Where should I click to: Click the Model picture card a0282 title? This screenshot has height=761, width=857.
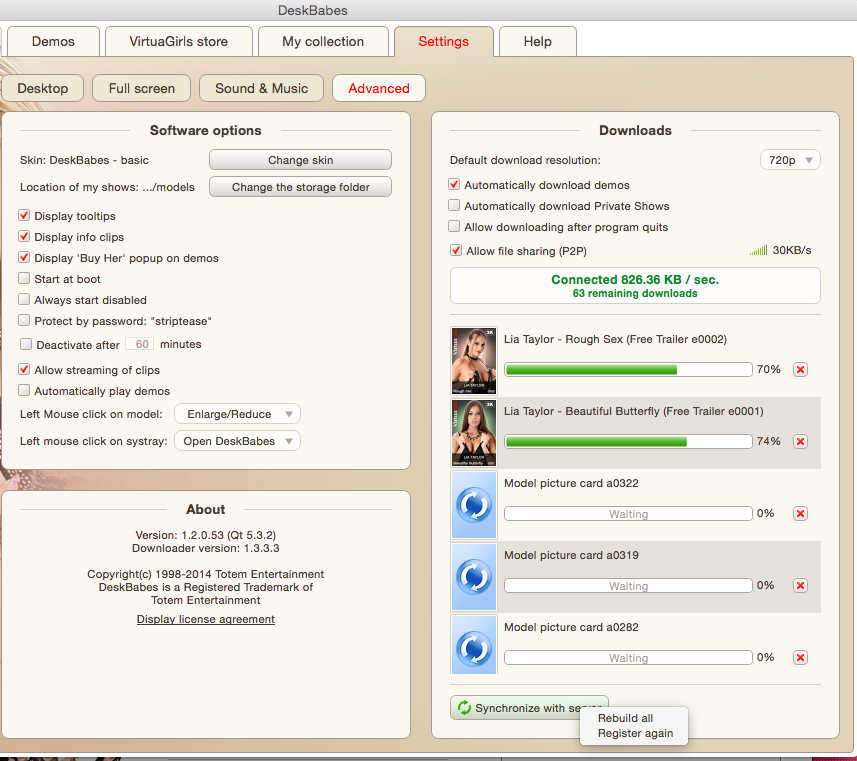click(571, 627)
